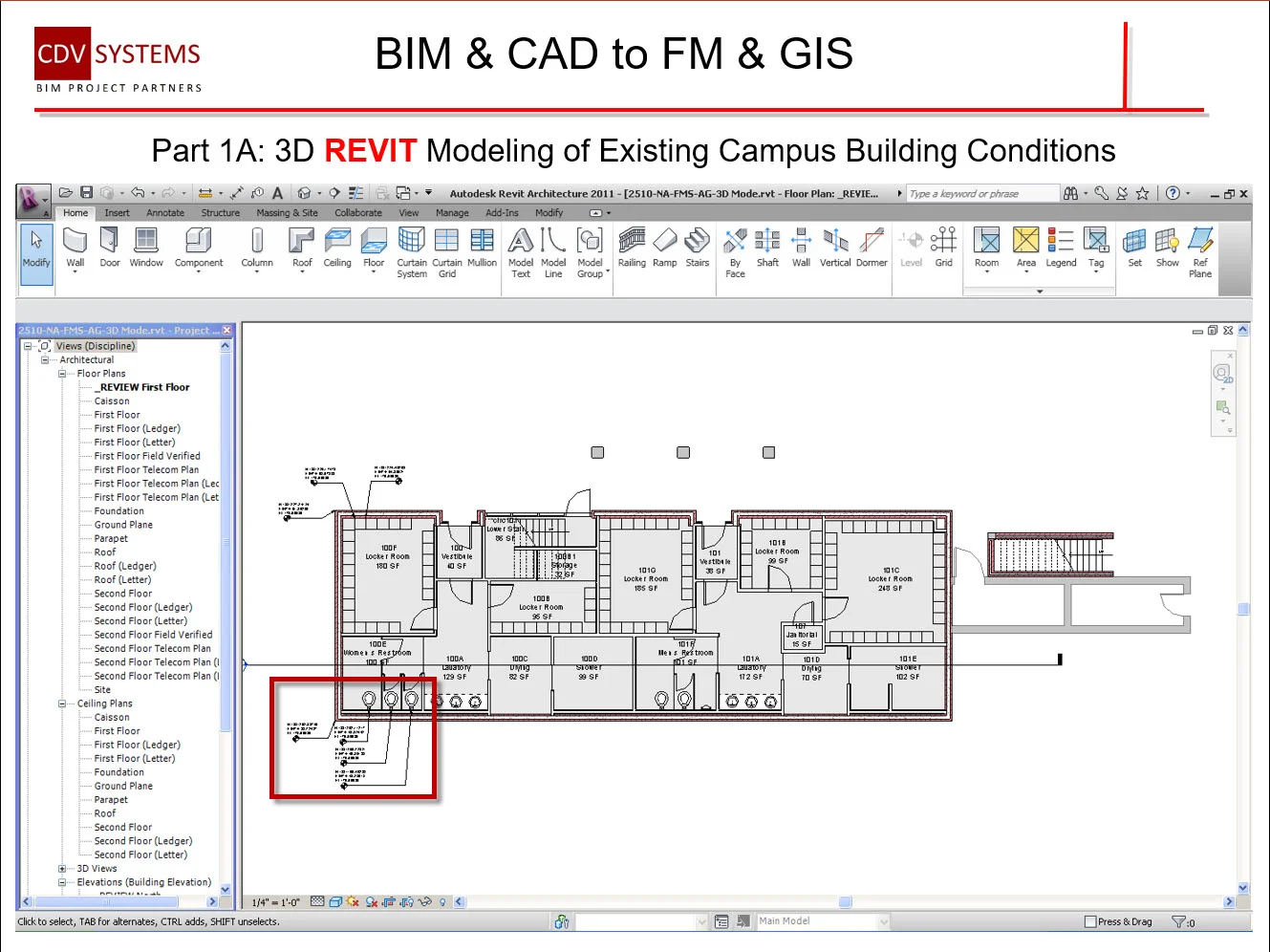Viewport: 1270px width, 952px height.
Task: Select the Model Group tool
Action: coord(591,252)
